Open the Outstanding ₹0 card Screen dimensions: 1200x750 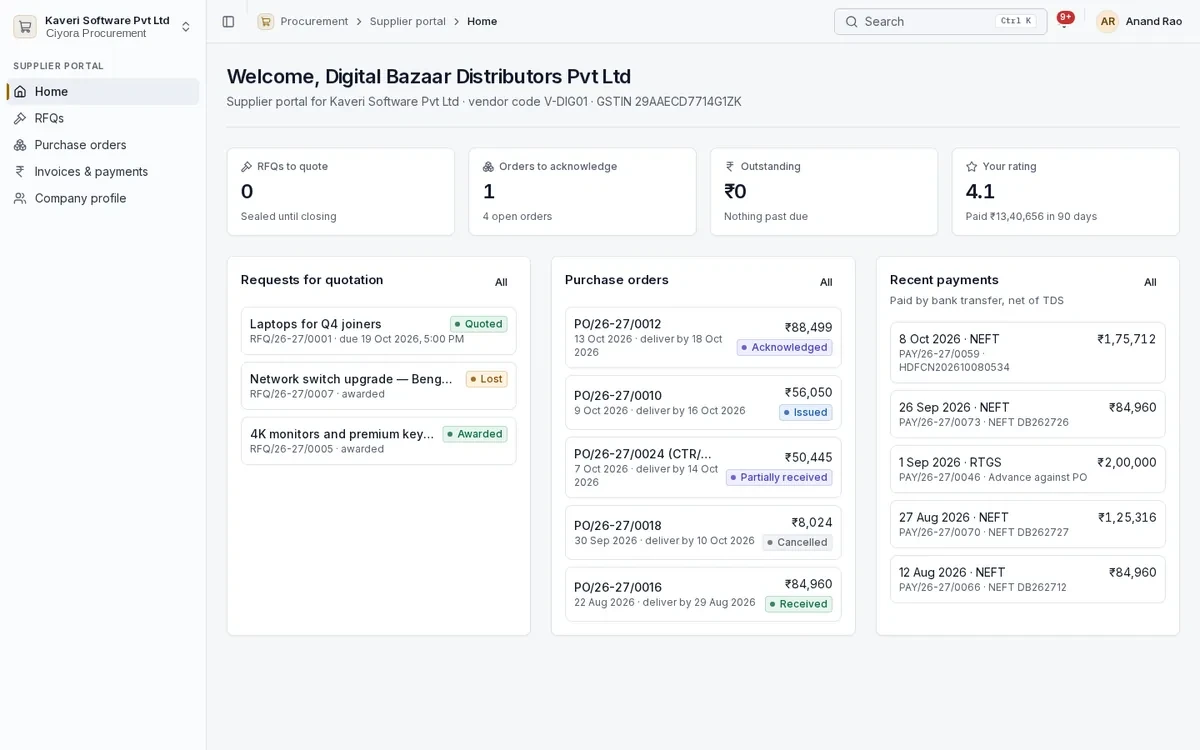pyautogui.click(x=824, y=192)
